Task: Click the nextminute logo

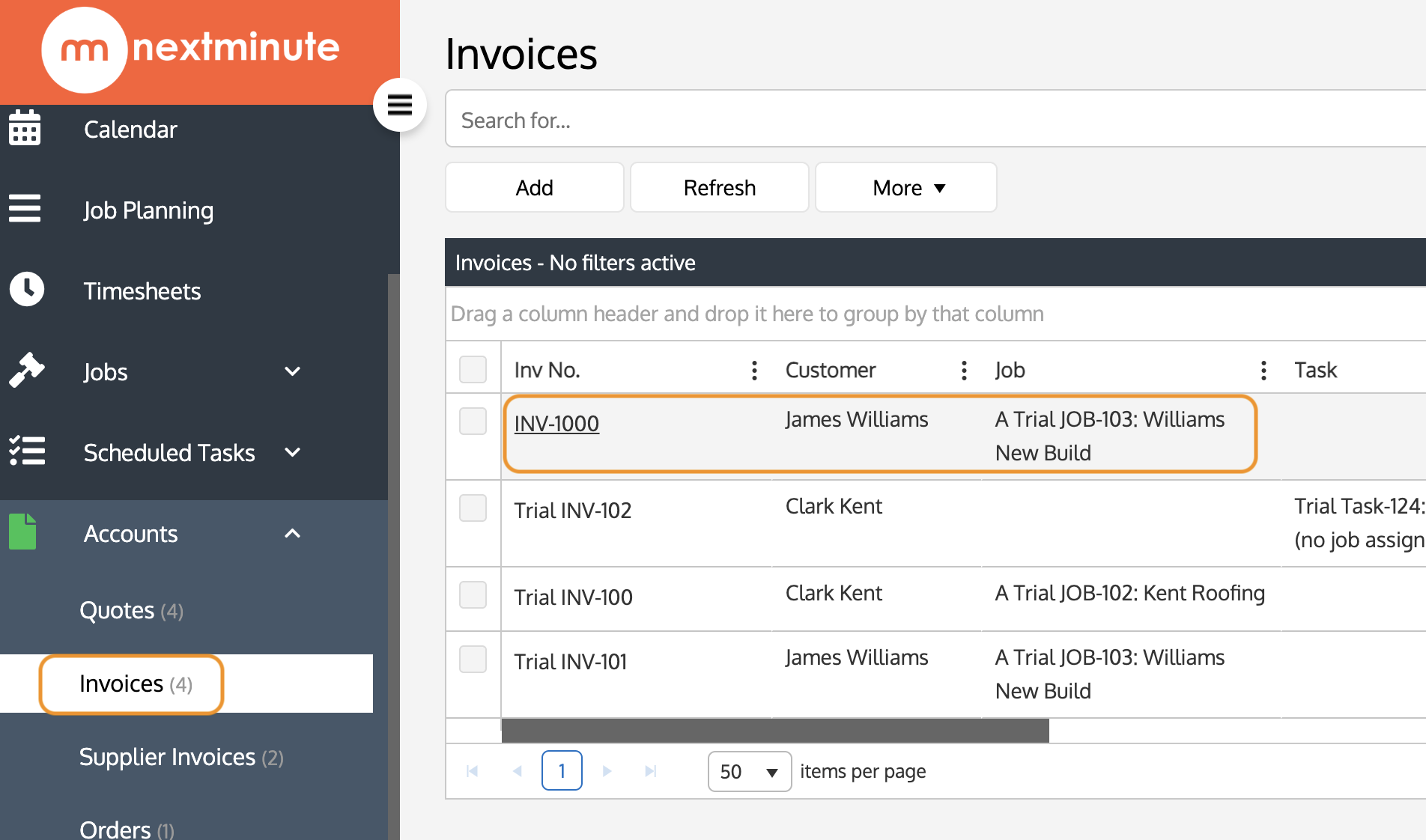Action: point(191,49)
